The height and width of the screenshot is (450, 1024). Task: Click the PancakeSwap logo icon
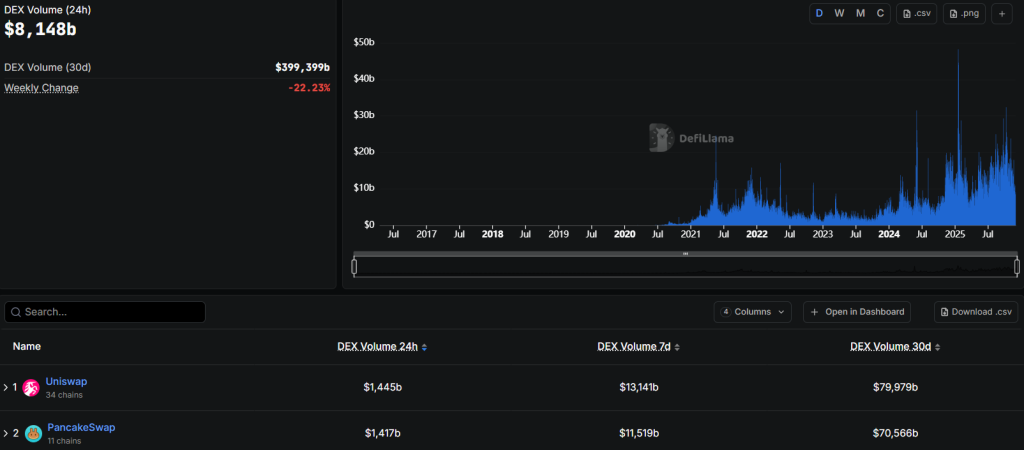coord(33,434)
